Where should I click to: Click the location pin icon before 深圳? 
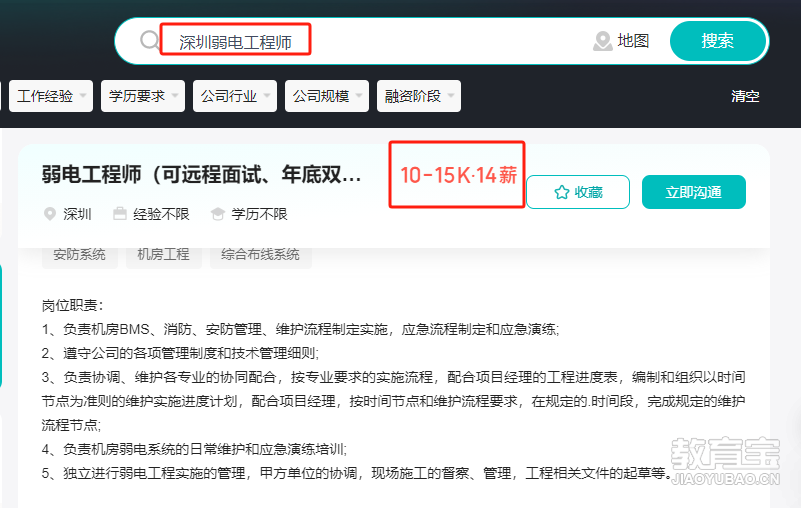tap(50, 214)
